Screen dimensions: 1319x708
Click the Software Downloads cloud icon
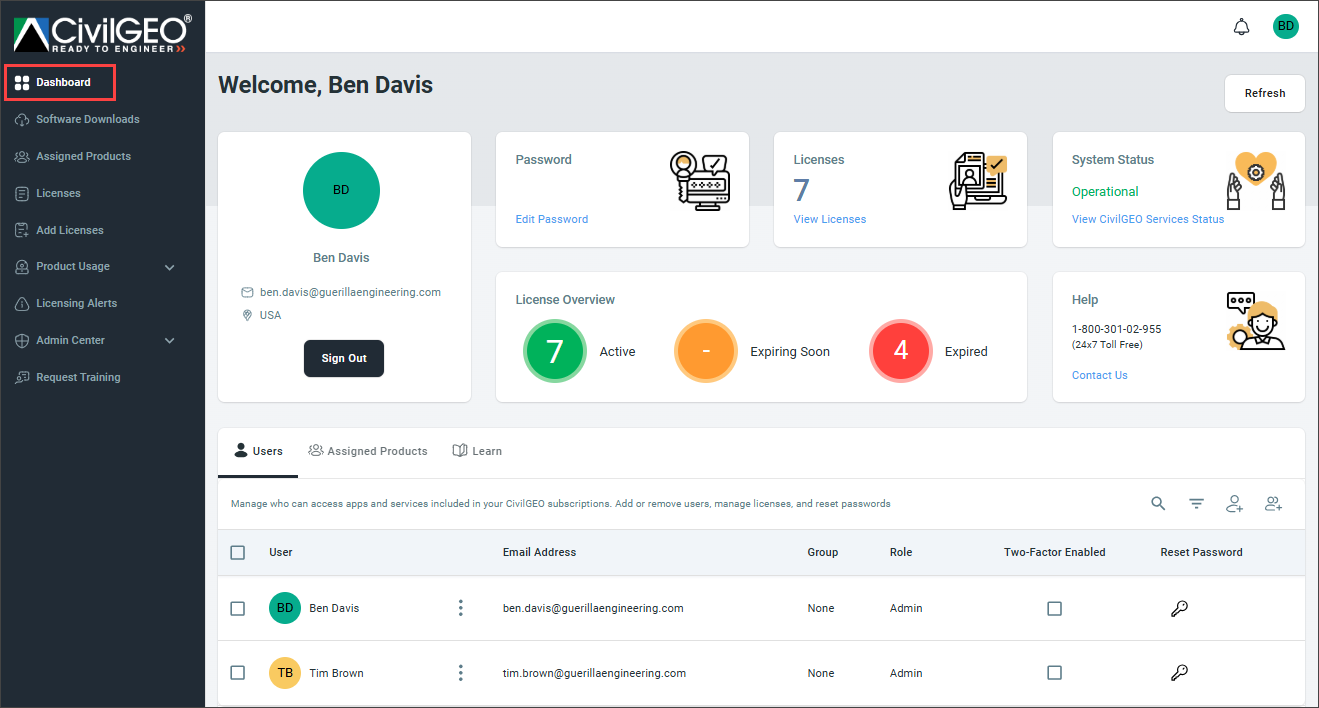pos(22,120)
